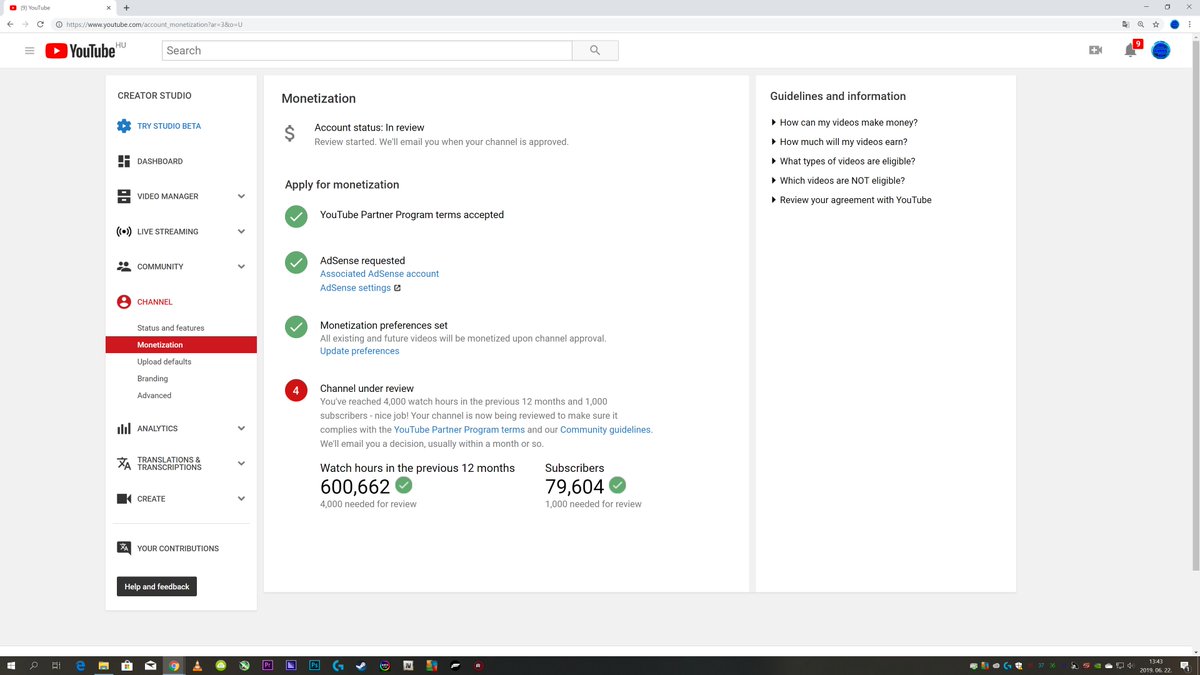This screenshot has width=1200, height=675.
Task: Expand 'How can my videos make money?'
Action: click(844, 122)
